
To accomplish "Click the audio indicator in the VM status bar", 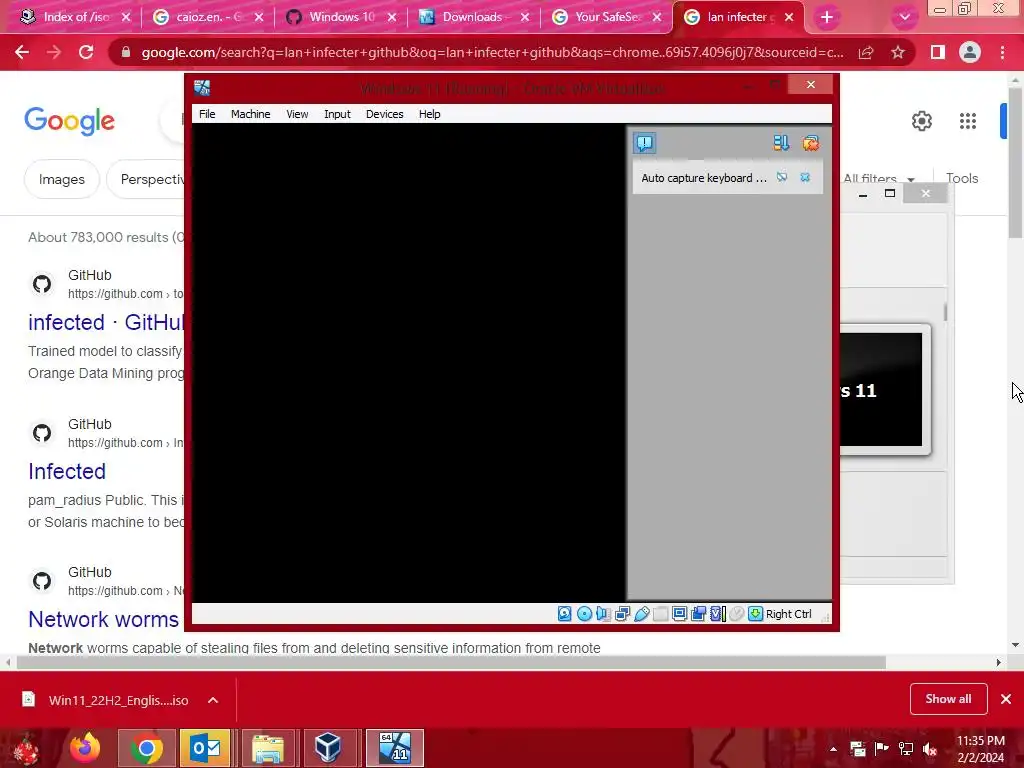I will [603, 614].
